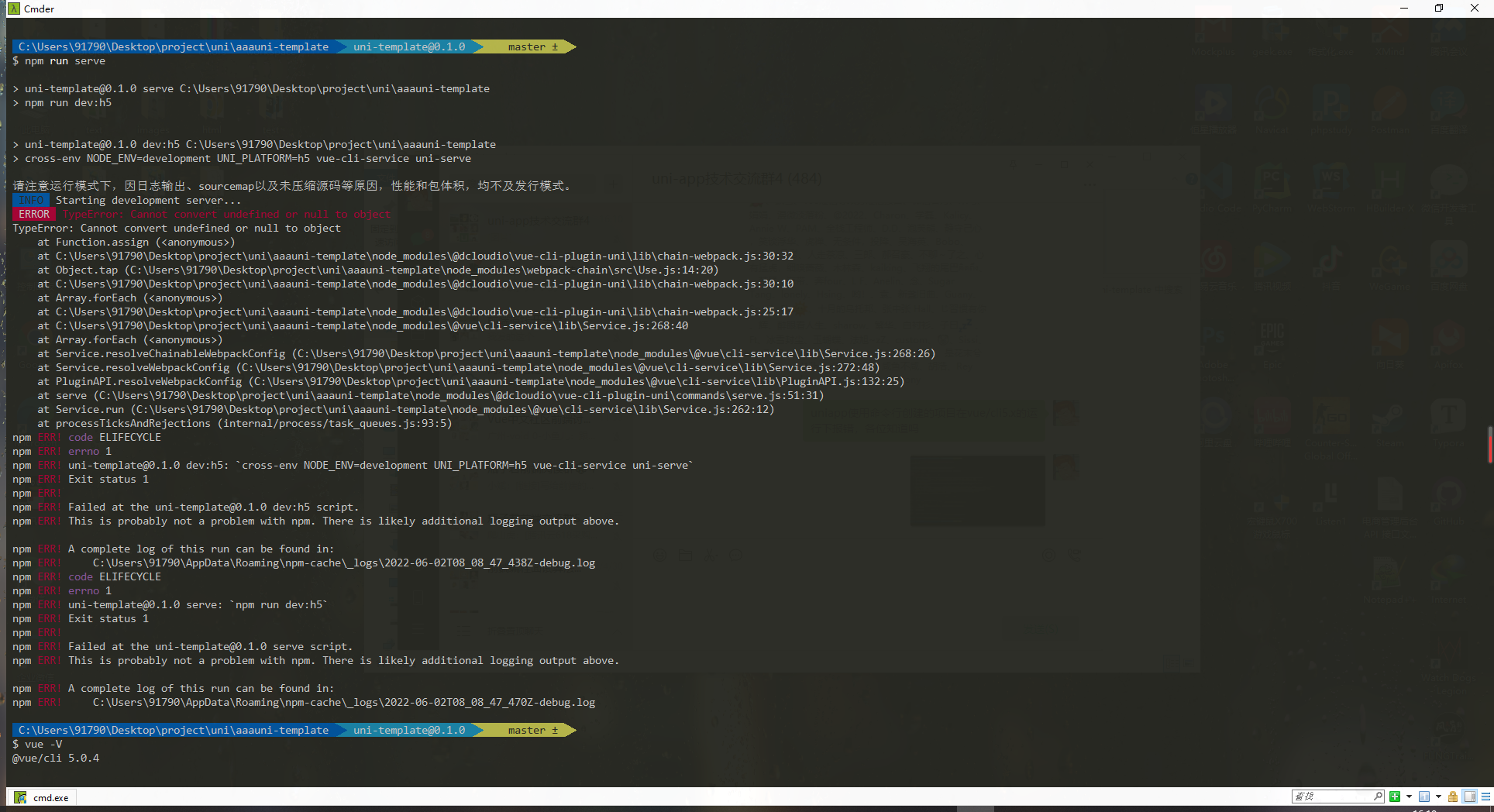Click the "at Object.tap" stack trace line
This screenshot has height=812, width=1494.
tap(378, 270)
